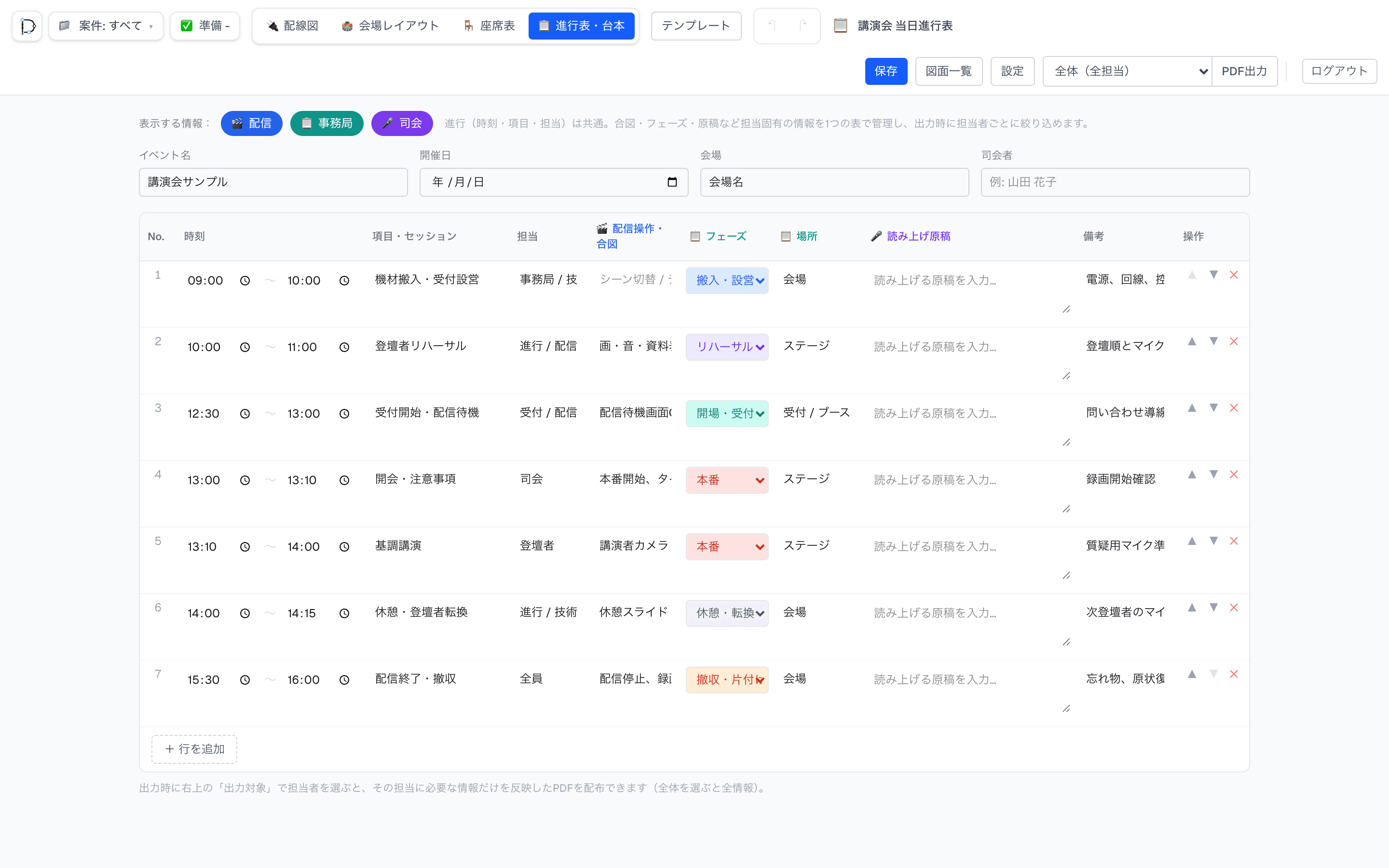1389x868 pixels.
Task: Open clock picker for 14:15 end time
Action: click(x=344, y=614)
